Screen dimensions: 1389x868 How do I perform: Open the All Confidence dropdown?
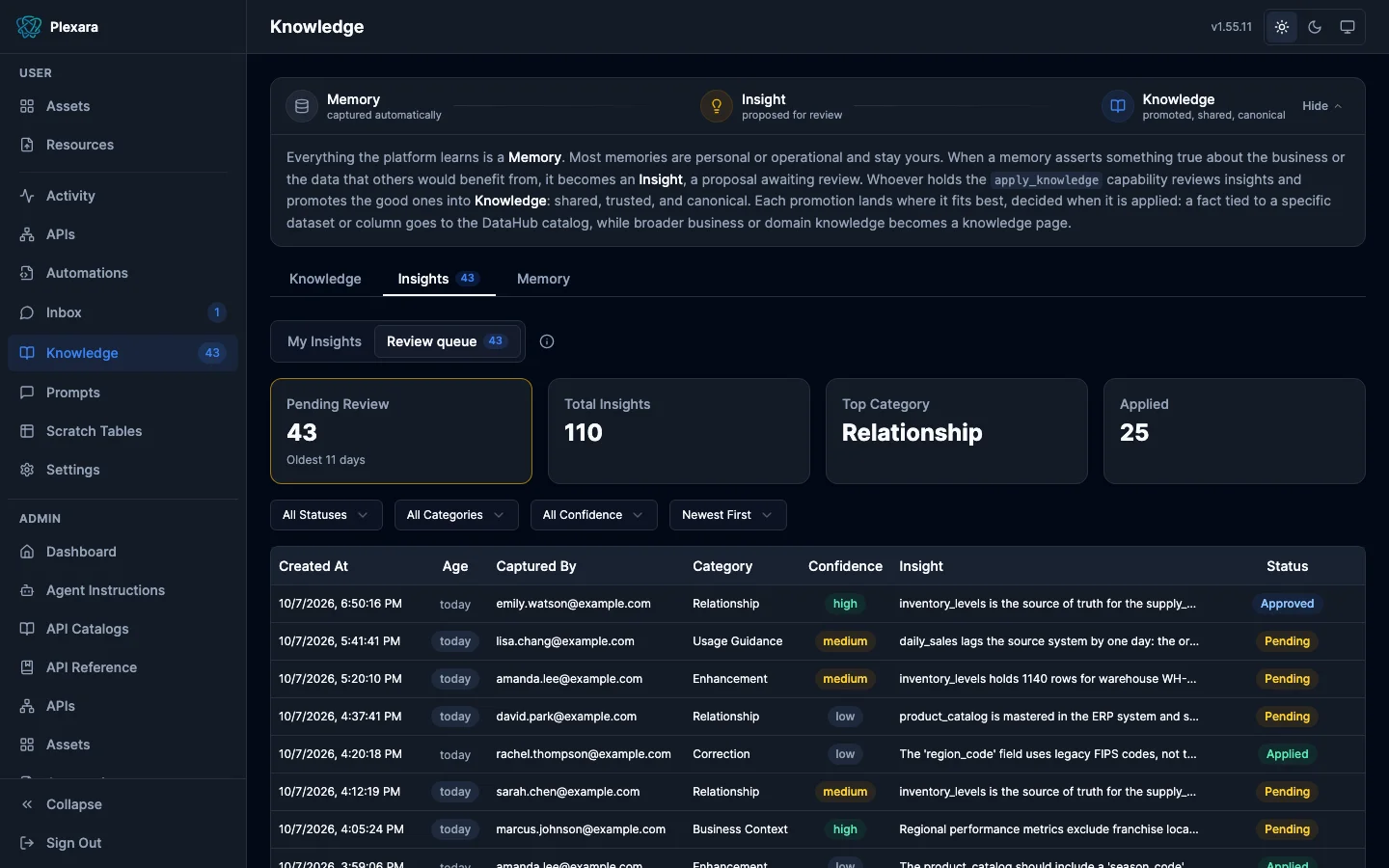click(594, 515)
